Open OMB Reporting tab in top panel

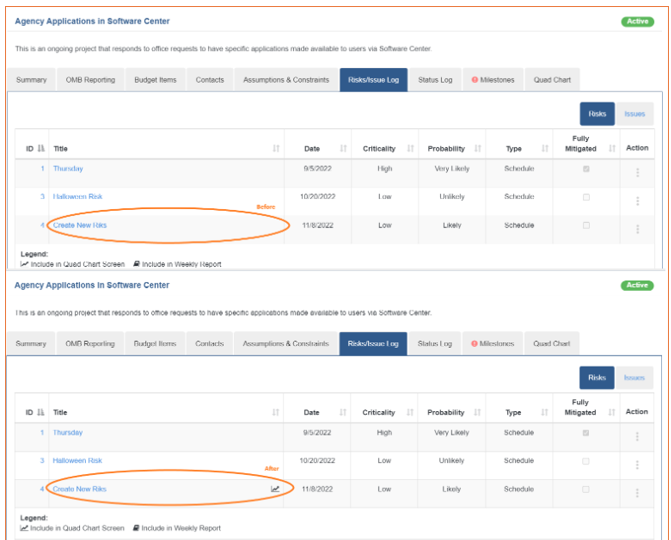[90, 80]
